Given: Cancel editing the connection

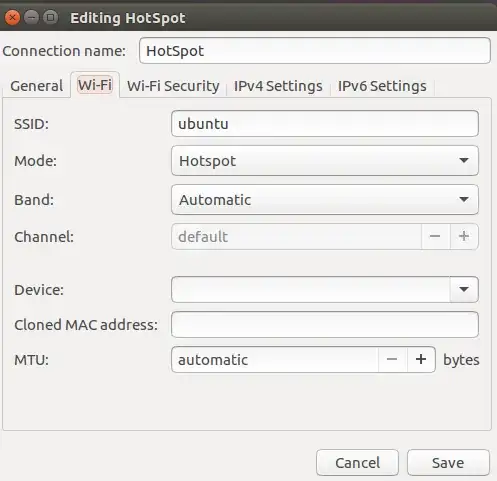Looking at the screenshot, I should pyautogui.click(x=357, y=463).
